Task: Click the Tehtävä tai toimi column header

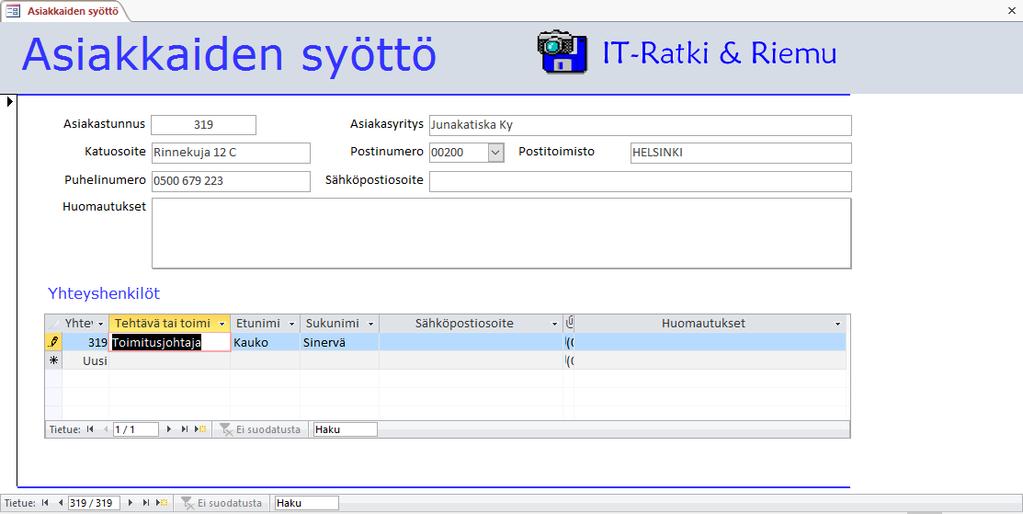Action: 170,323
